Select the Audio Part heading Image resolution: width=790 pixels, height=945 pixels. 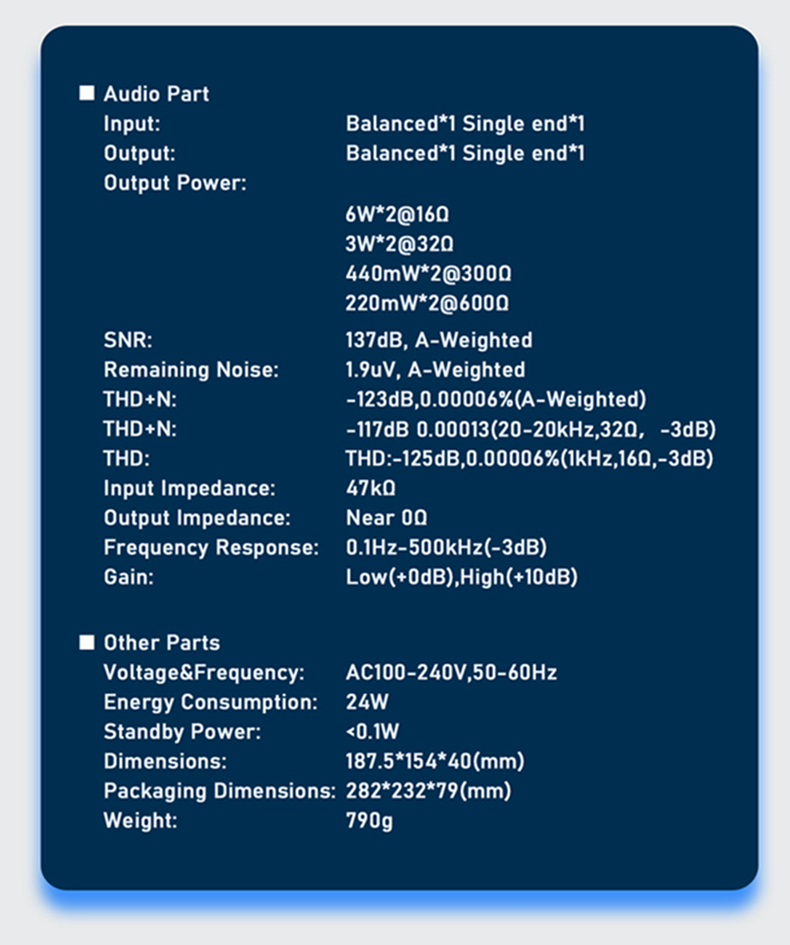tap(156, 94)
